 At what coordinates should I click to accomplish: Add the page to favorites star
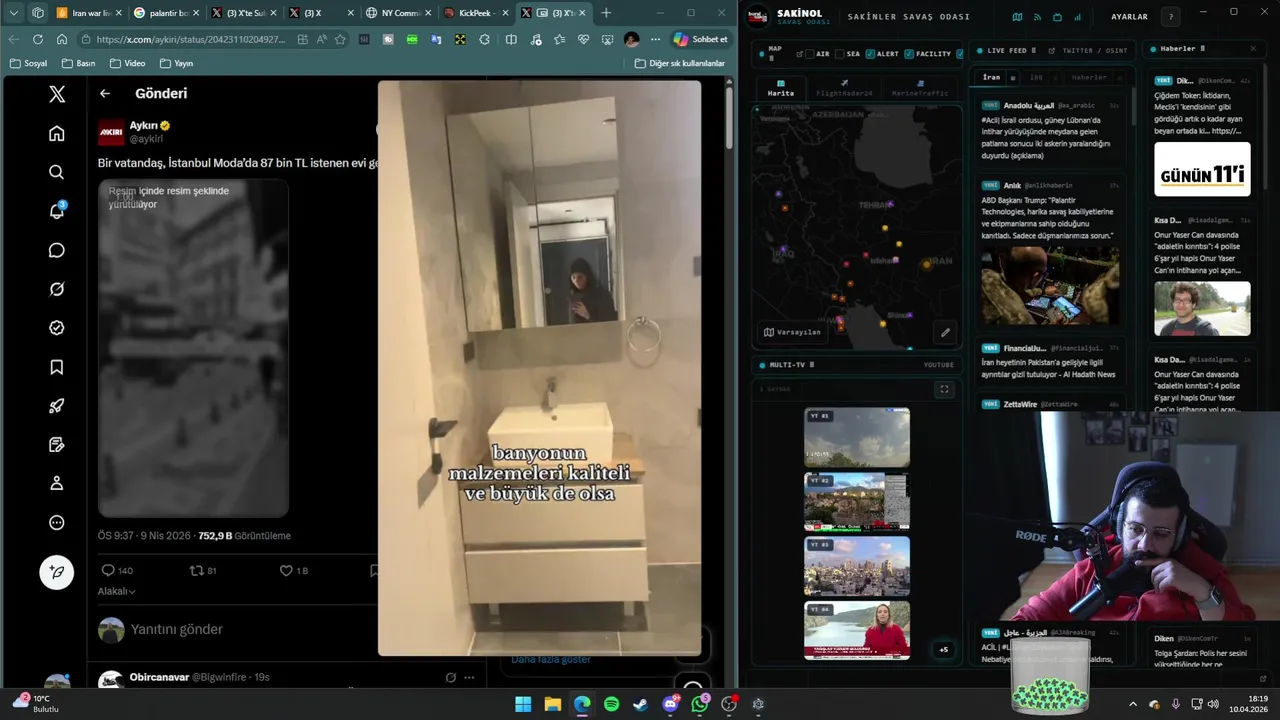(x=340, y=39)
